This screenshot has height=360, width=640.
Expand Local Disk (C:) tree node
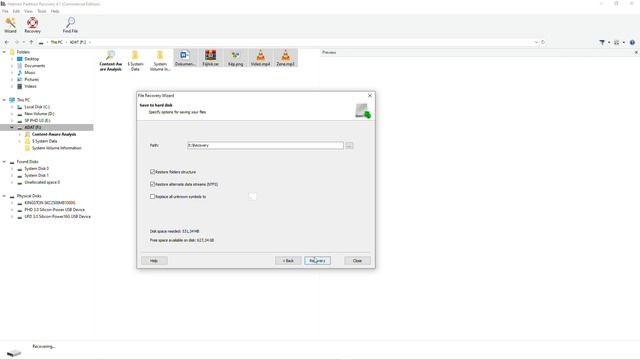pyautogui.click(x=12, y=107)
